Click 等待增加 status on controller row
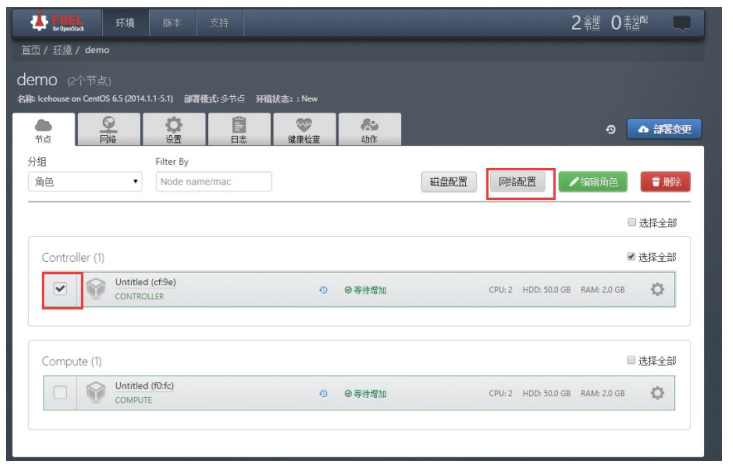Image resolution: width=733 pixels, height=467 pixels. (366, 290)
